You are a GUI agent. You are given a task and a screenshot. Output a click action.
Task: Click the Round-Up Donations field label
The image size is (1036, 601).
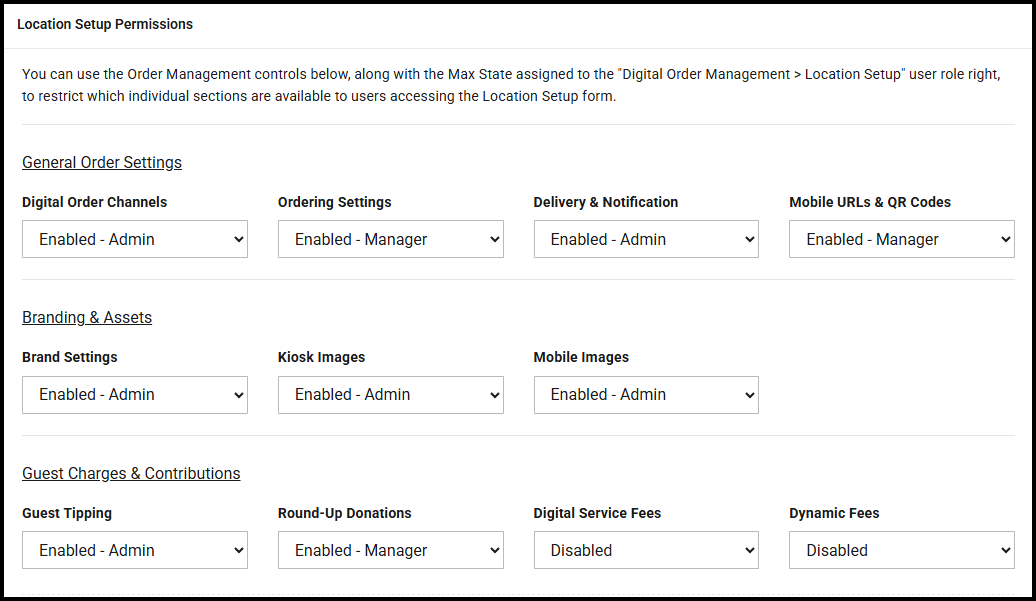pyautogui.click(x=344, y=513)
